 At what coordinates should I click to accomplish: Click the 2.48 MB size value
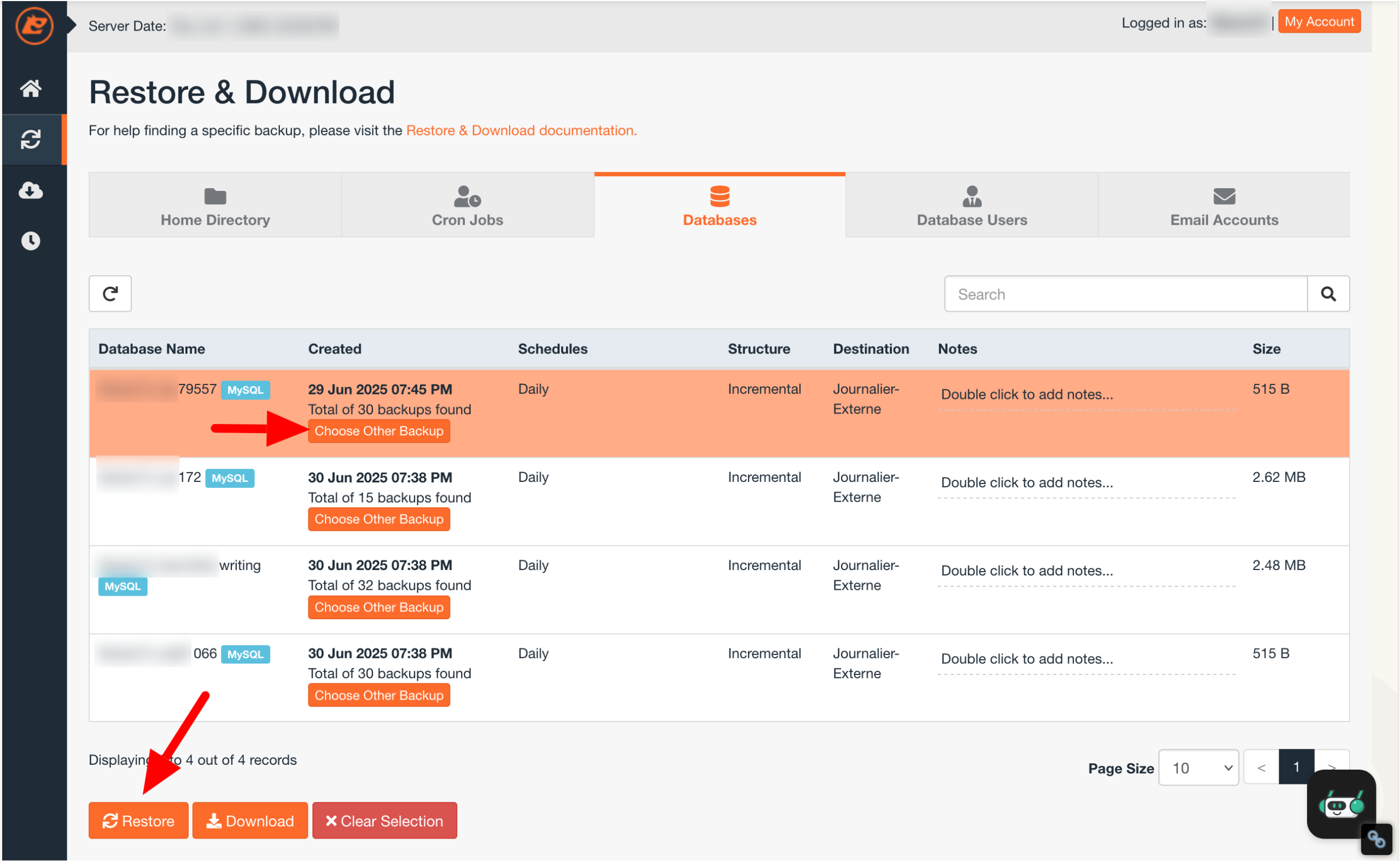(1279, 565)
